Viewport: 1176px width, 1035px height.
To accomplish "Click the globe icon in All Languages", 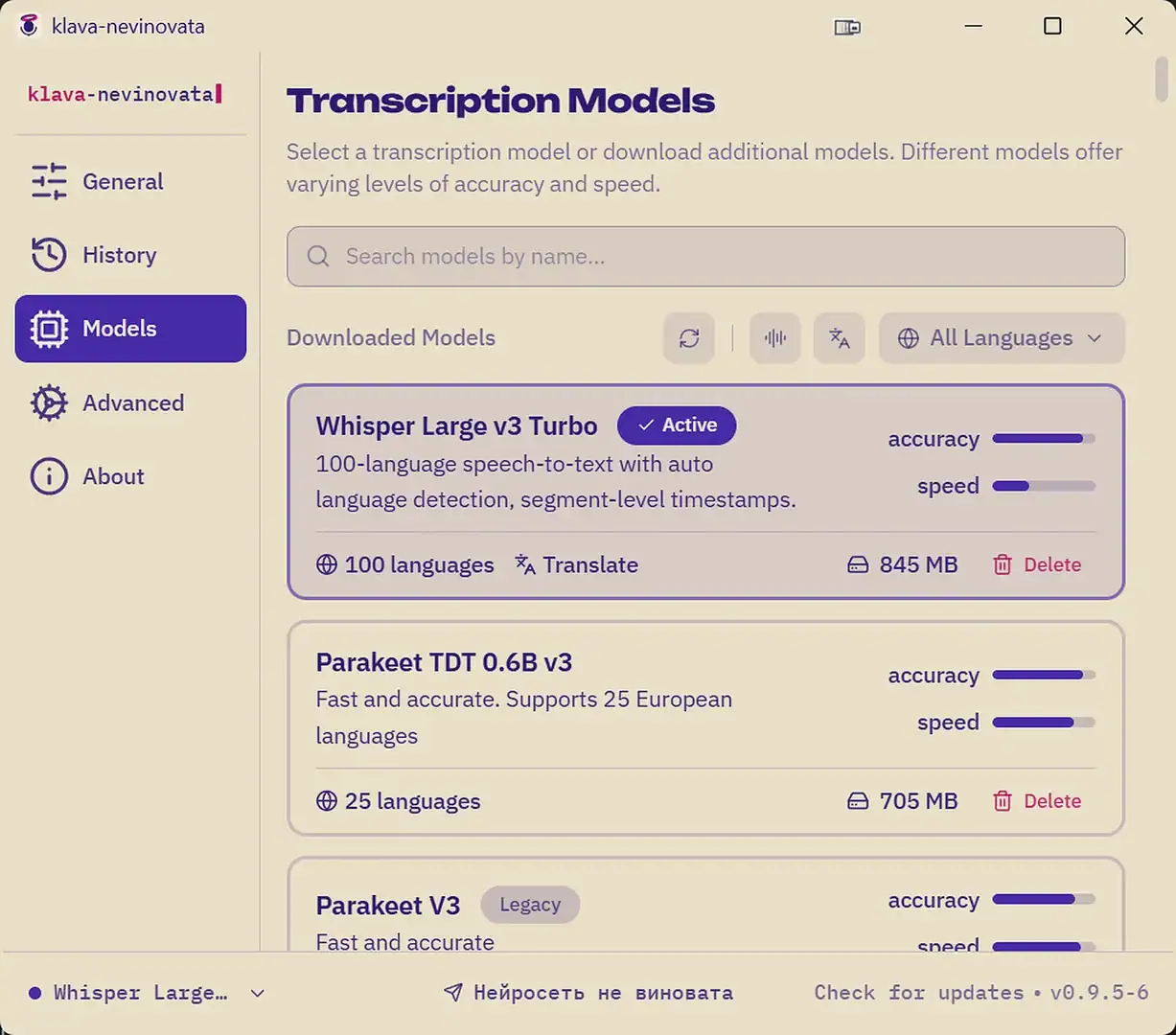I will tap(908, 337).
